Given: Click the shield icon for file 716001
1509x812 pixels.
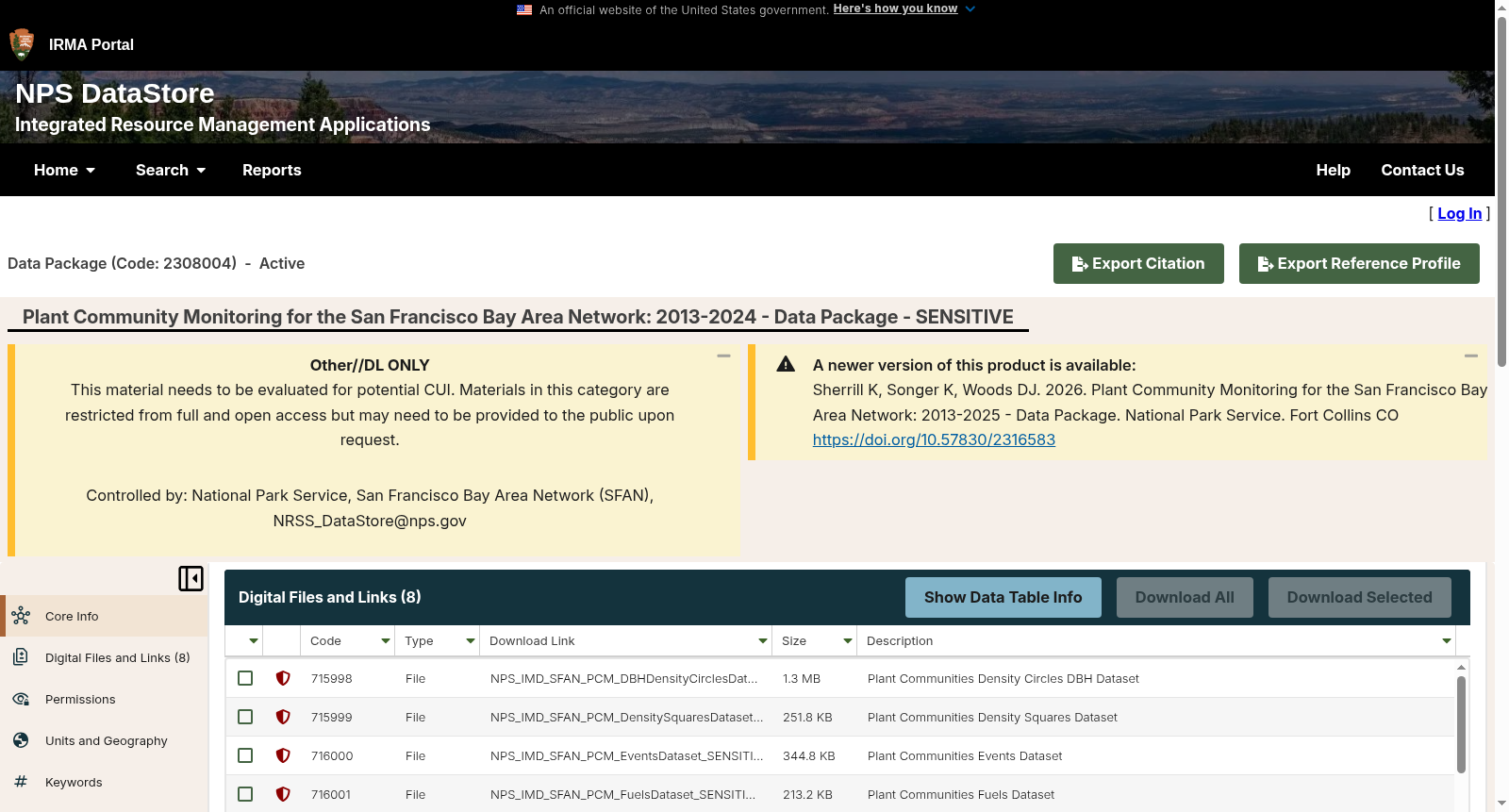Looking at the screenshot, I should 283,794.
